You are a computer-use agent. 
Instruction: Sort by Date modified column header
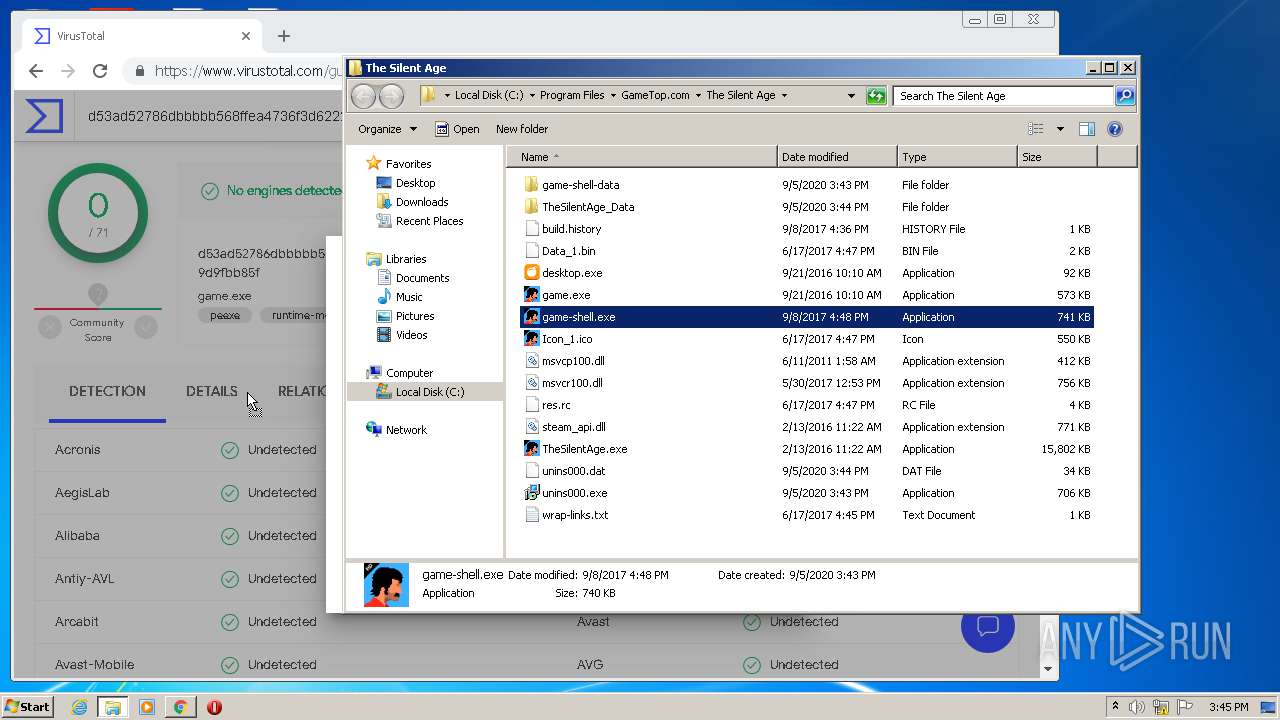(837, 157)
